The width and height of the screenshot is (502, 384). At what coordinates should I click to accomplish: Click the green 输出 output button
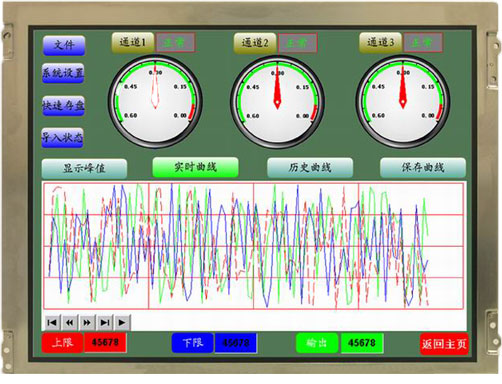pos(317,343)
